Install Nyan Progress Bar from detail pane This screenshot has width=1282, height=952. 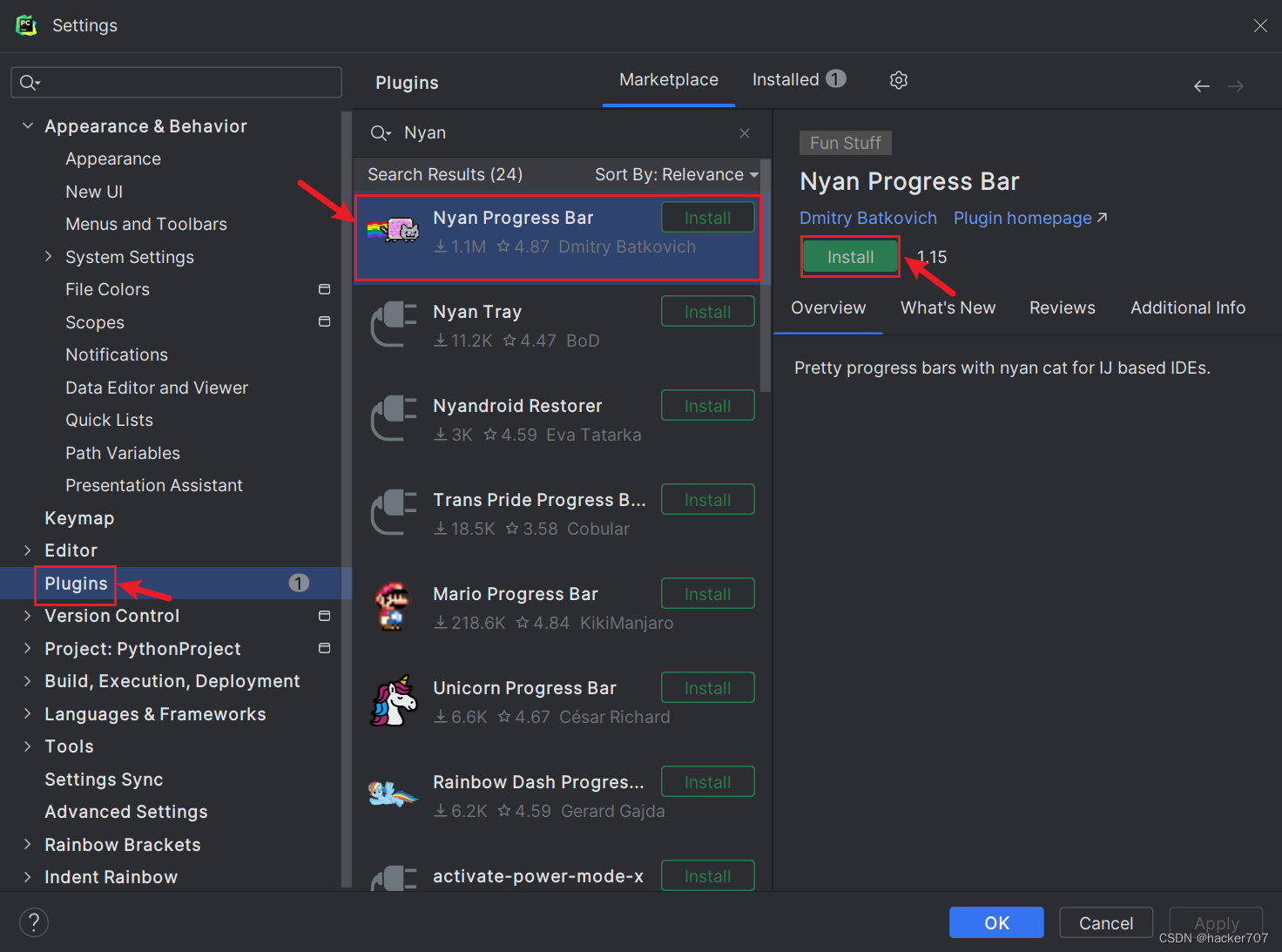click(x=850, y=257)
